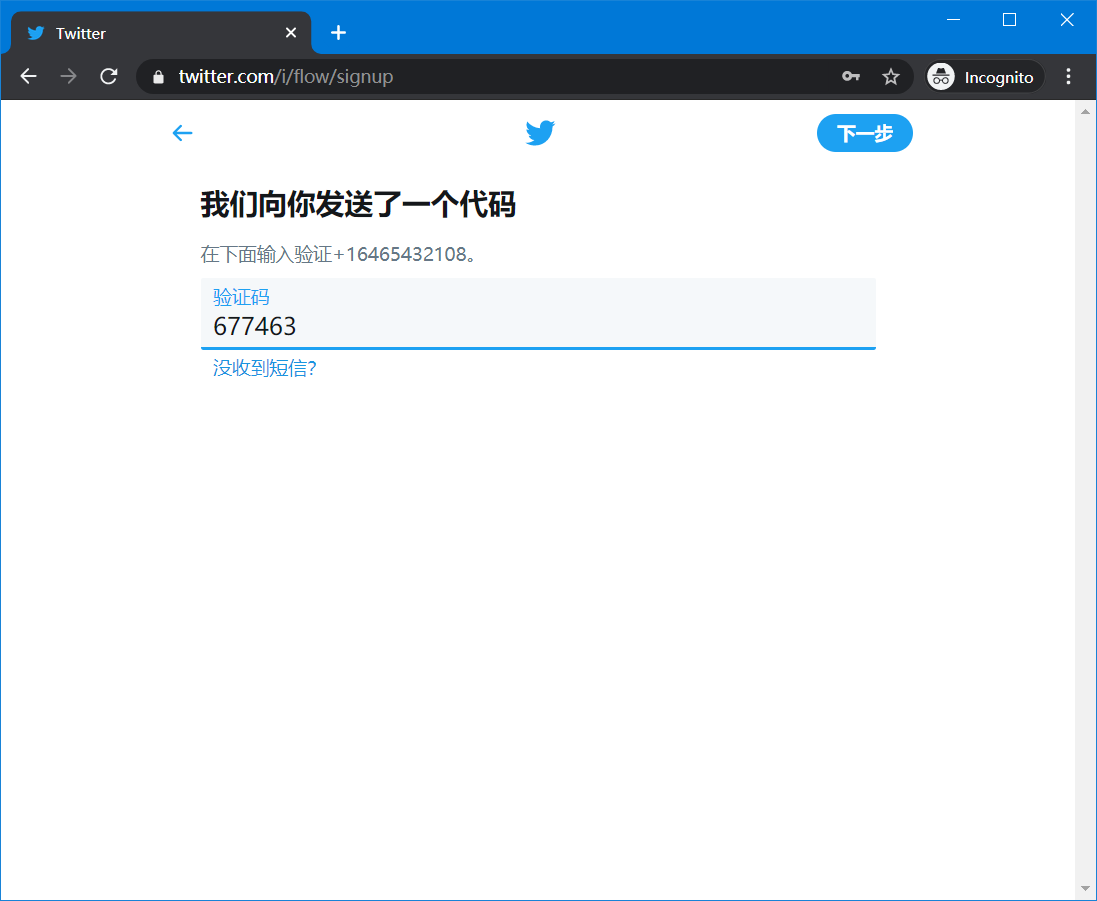Open a new tab with plus button
The height and width of the screenshot is (901, 1097).
point(339,32)
